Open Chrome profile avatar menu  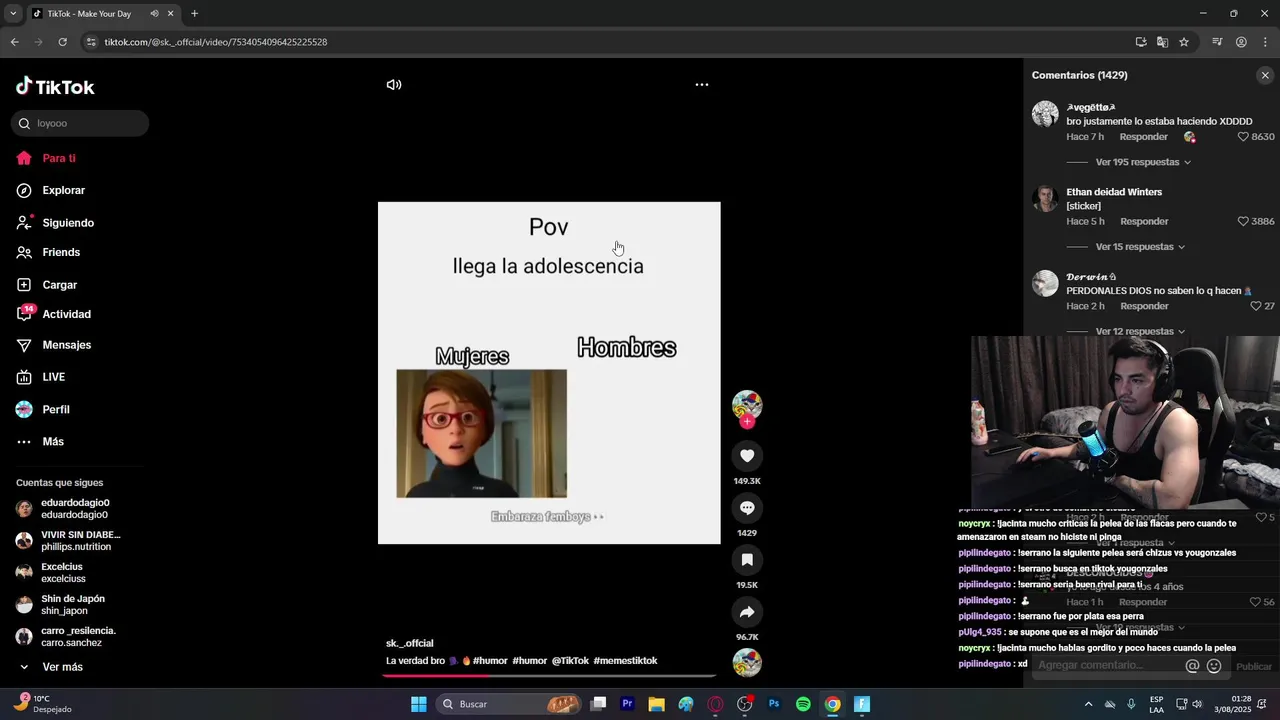pyautogui.click(x=1241, y=42)
